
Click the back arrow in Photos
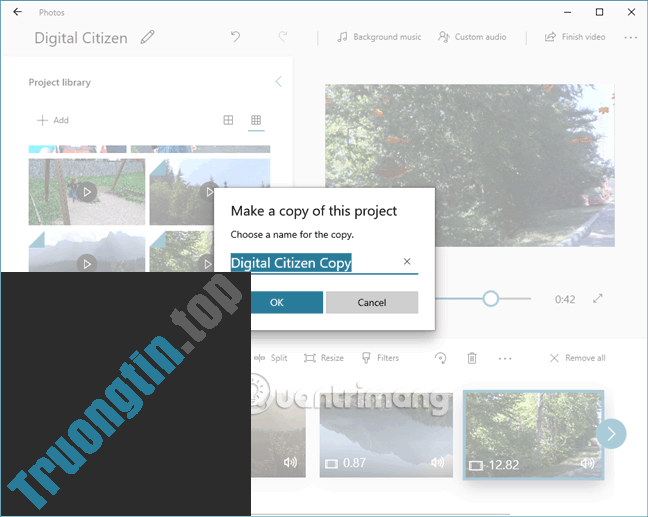[17, 12]
